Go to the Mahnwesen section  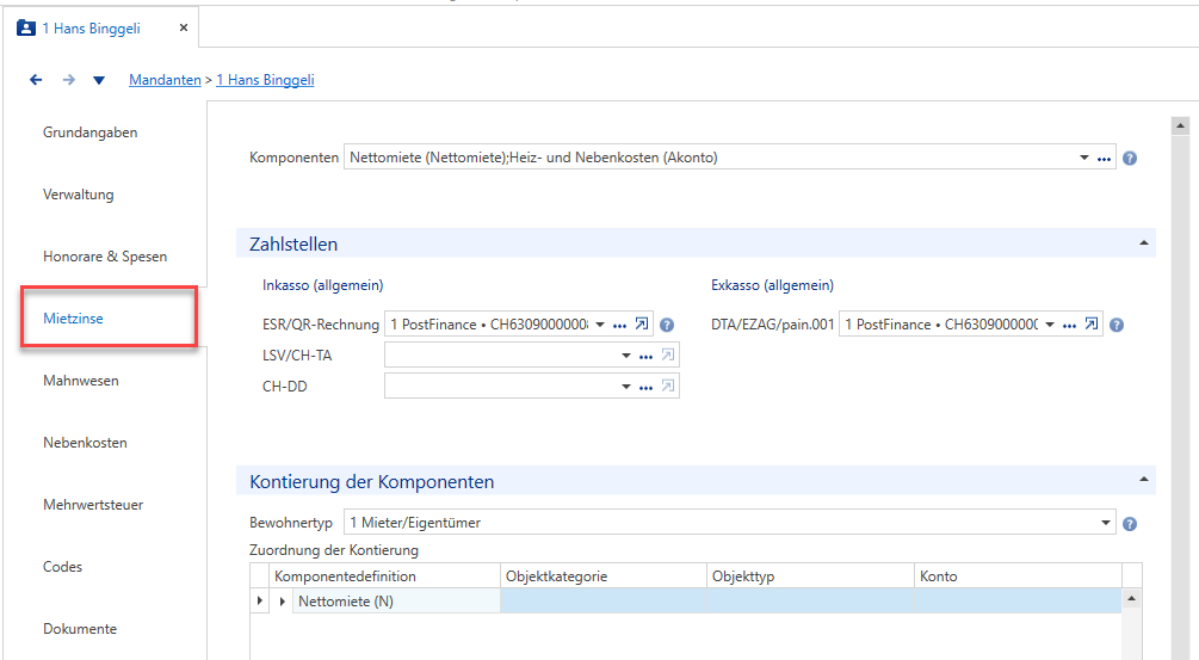[81, 380]
